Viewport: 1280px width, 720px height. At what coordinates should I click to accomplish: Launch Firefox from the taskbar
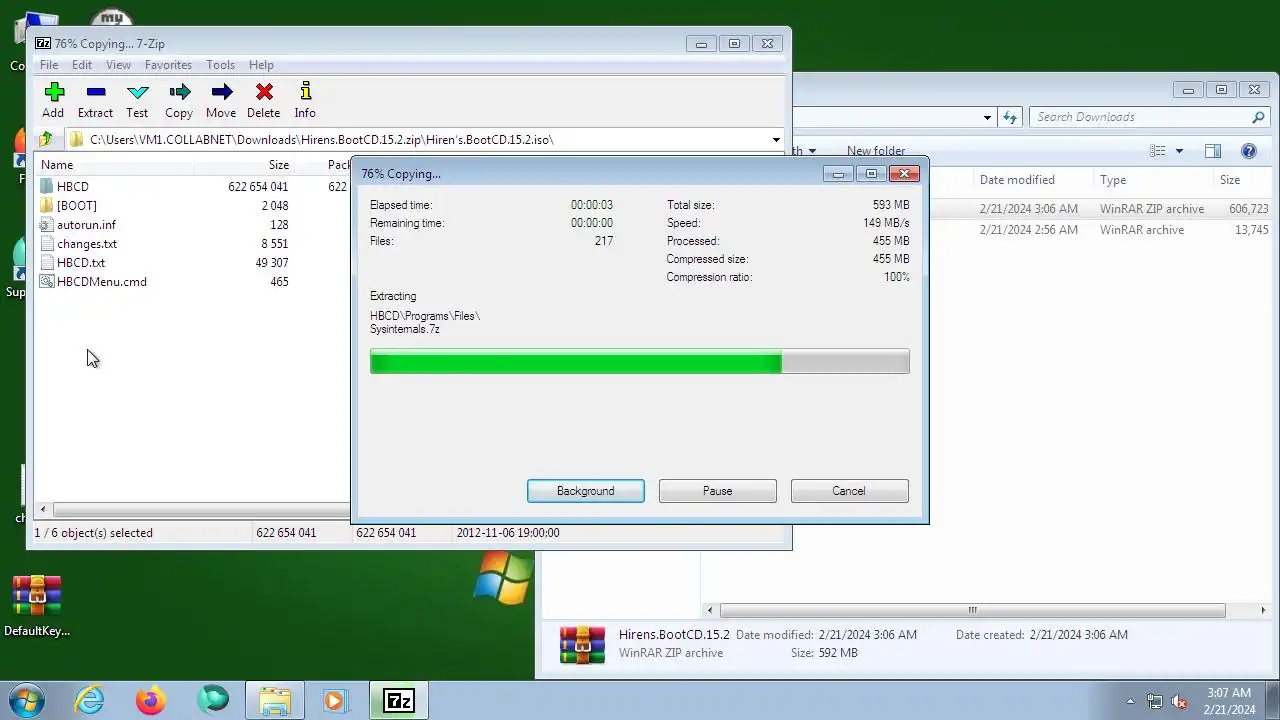pos(151,700)
